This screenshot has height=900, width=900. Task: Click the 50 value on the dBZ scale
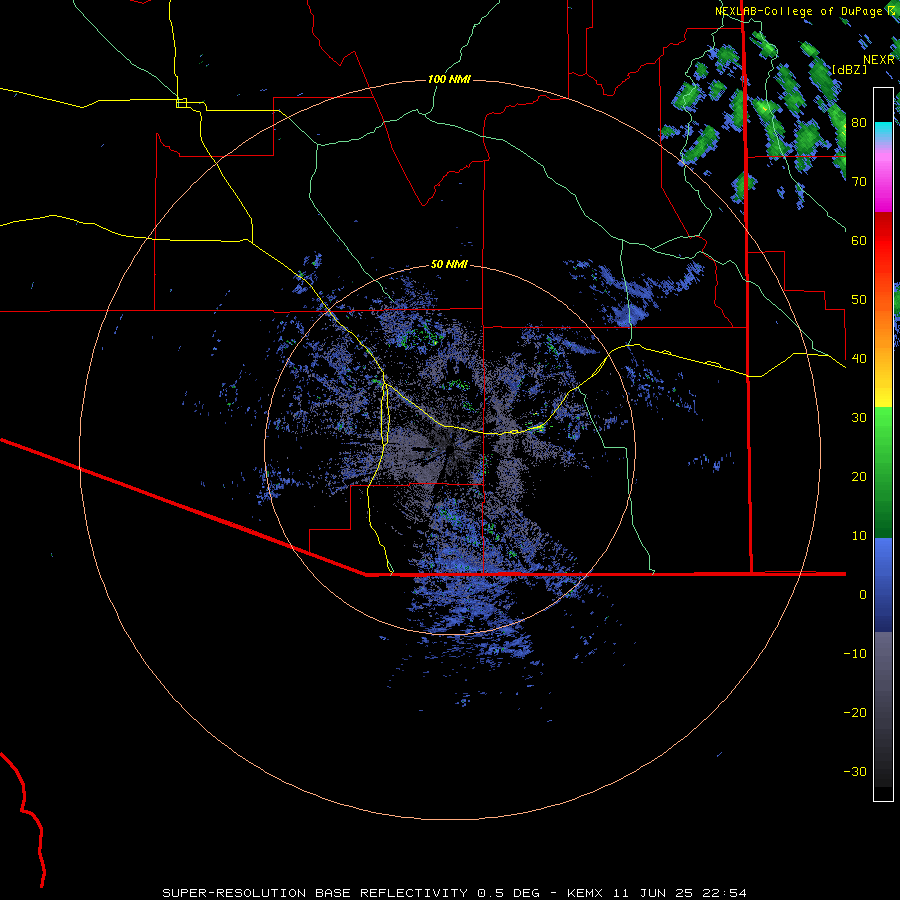859,300
